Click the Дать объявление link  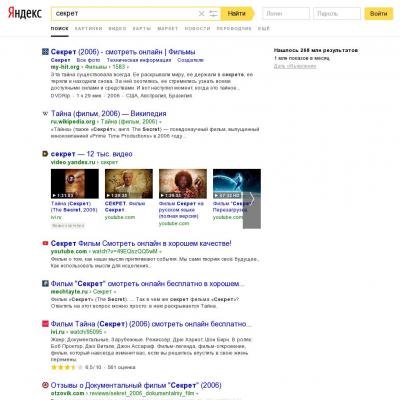click(x=295, y=66)
